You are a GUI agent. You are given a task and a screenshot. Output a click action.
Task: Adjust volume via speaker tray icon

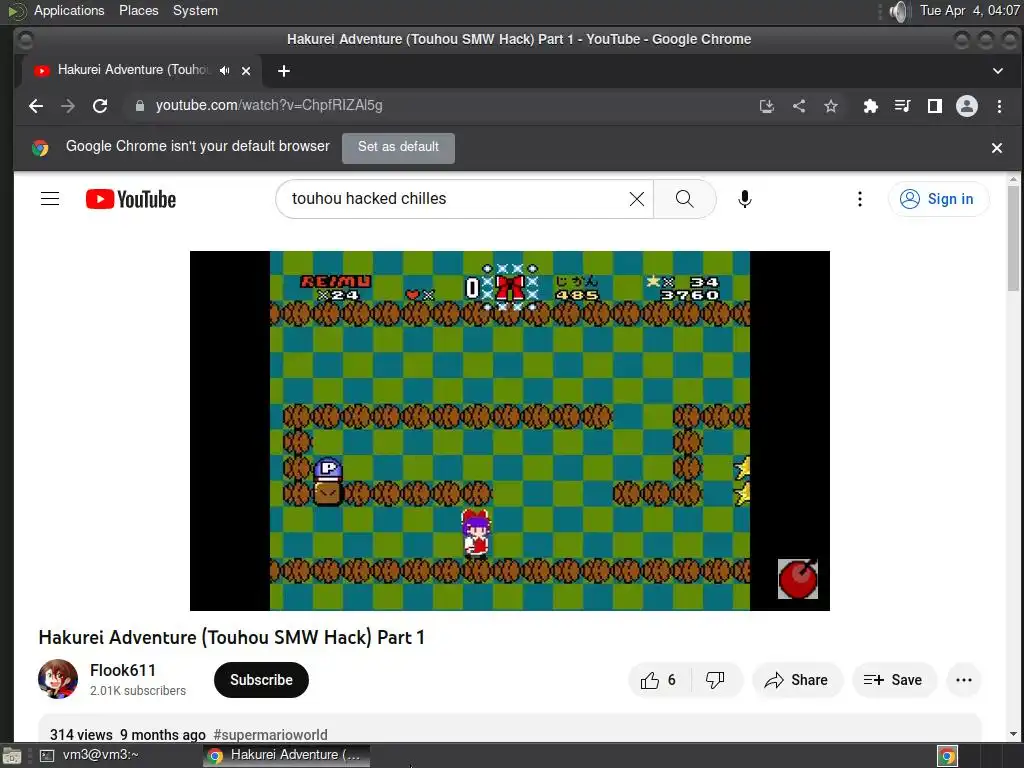tap(899, 11)
